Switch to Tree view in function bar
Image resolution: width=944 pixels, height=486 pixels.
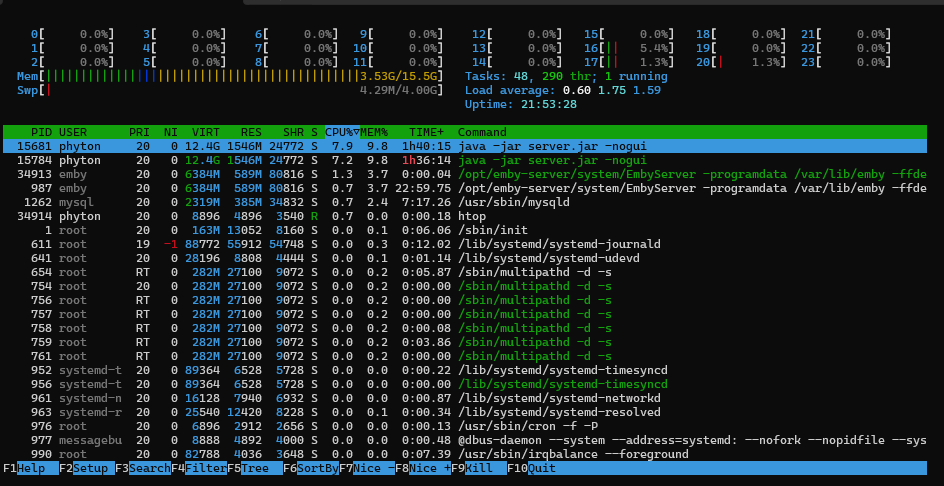click(255, 468)
